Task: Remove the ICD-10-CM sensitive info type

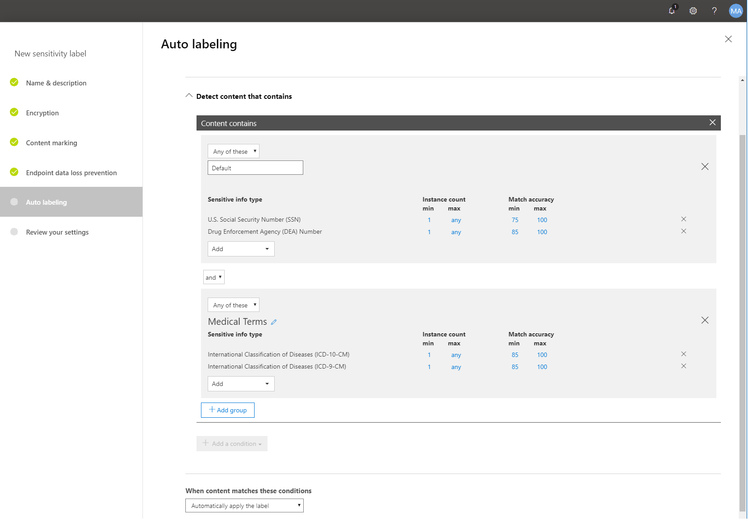Action: pos(684,354)
